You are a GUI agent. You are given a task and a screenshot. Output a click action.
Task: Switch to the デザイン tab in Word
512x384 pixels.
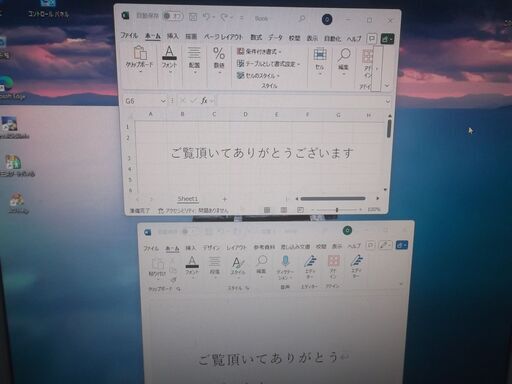point(211,248)
